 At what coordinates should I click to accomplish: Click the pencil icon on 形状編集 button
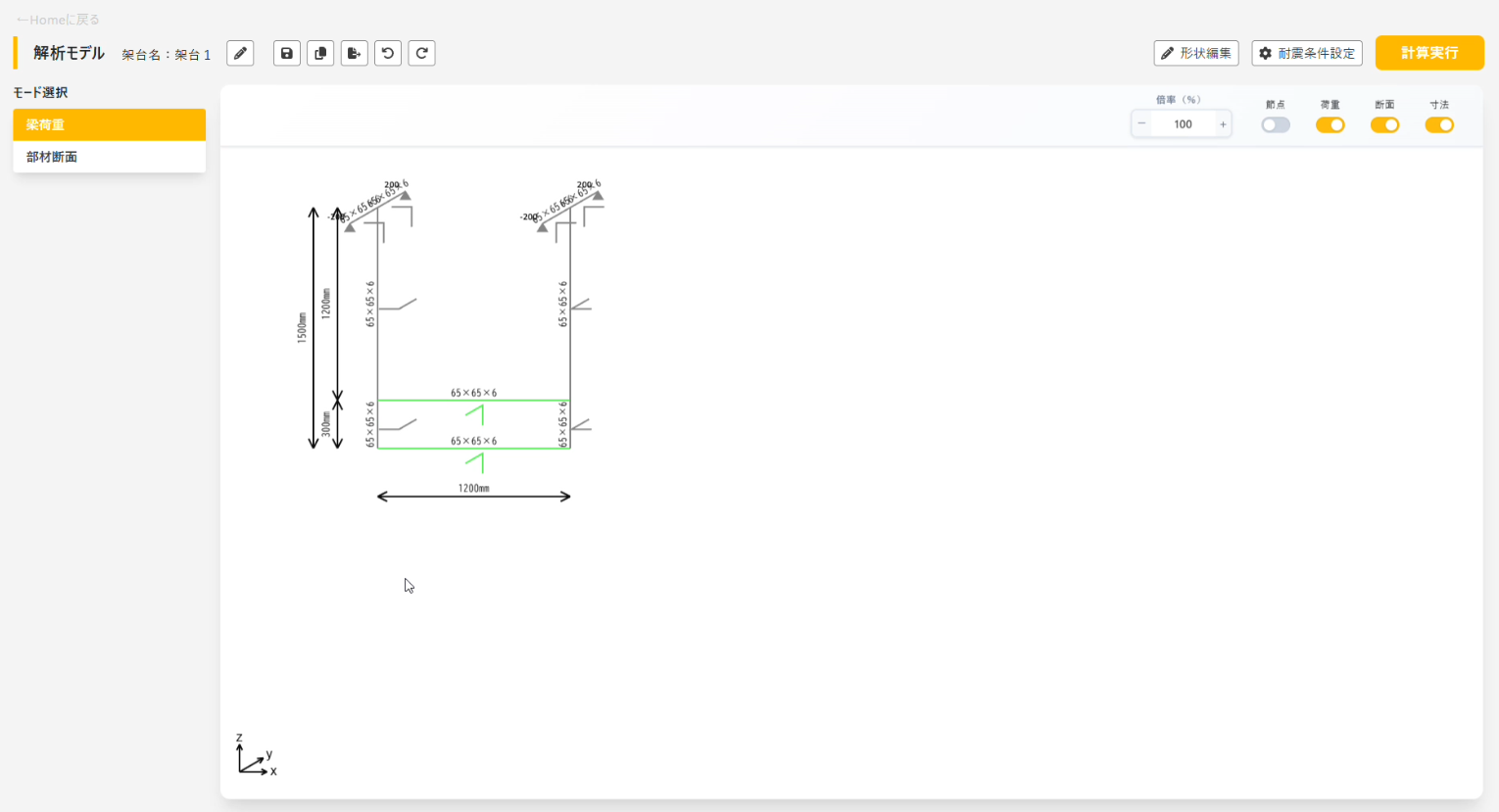[x=1169, y=53]
